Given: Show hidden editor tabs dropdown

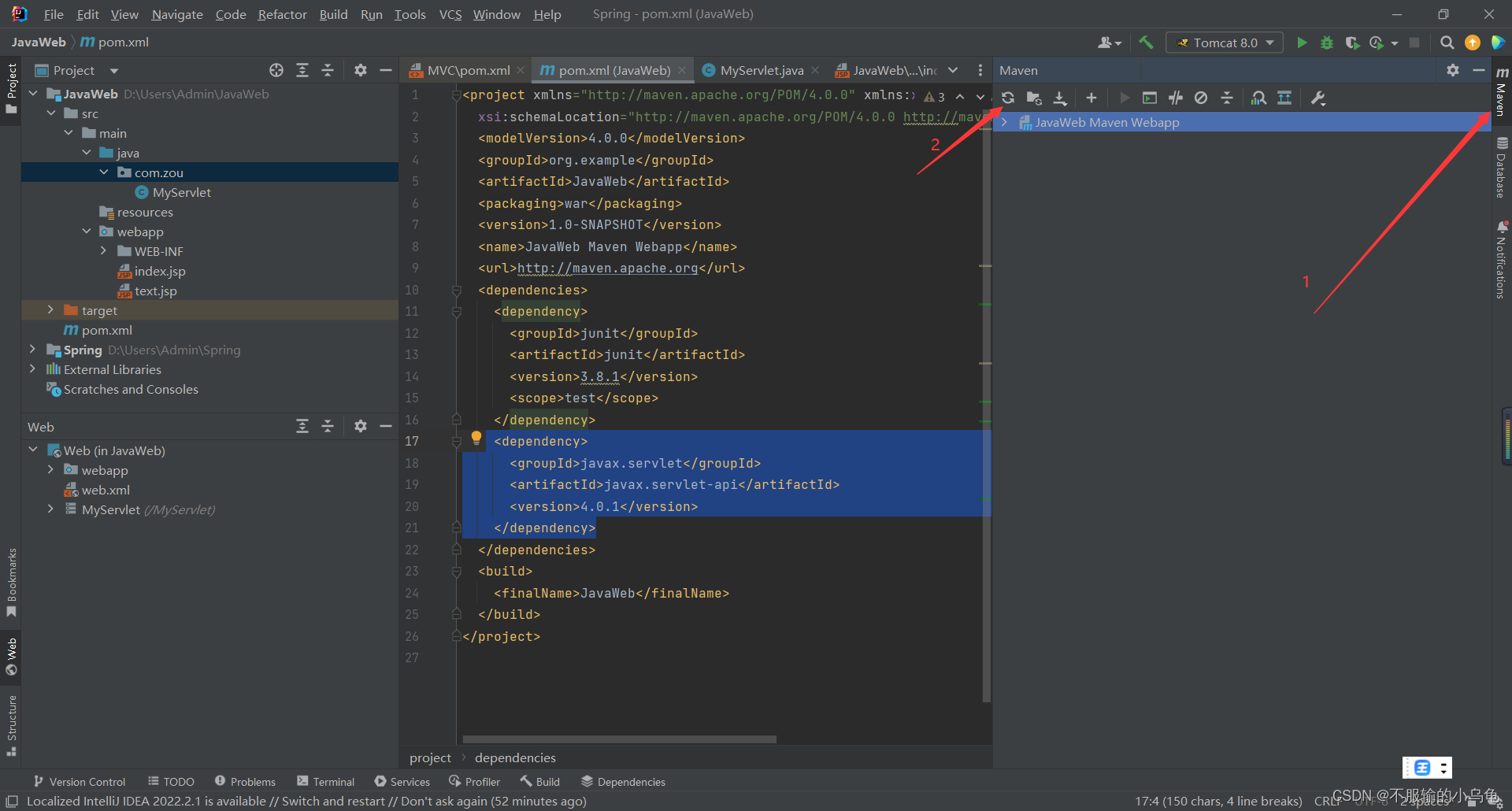Looking at the screenshot, I should click(x=954, y=70).
